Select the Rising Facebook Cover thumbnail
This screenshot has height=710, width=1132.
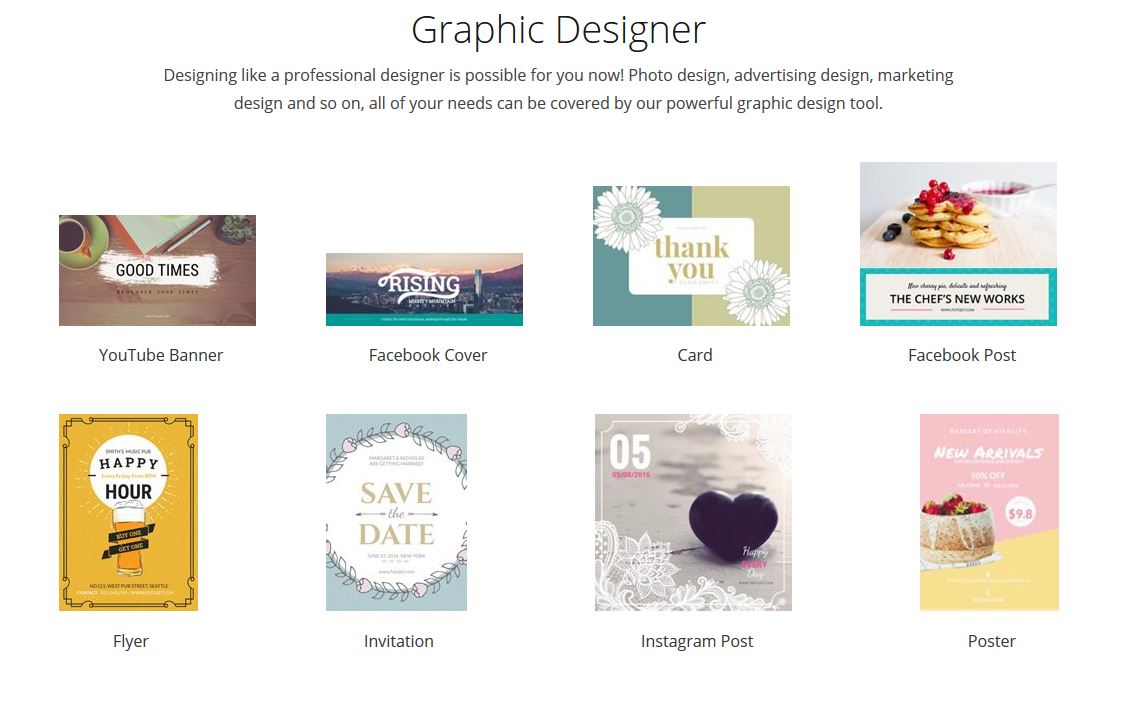424,289
